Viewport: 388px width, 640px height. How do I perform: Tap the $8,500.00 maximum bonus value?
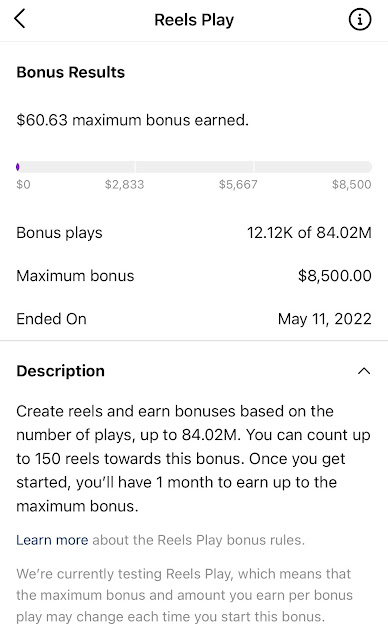[x=335, y=276]
